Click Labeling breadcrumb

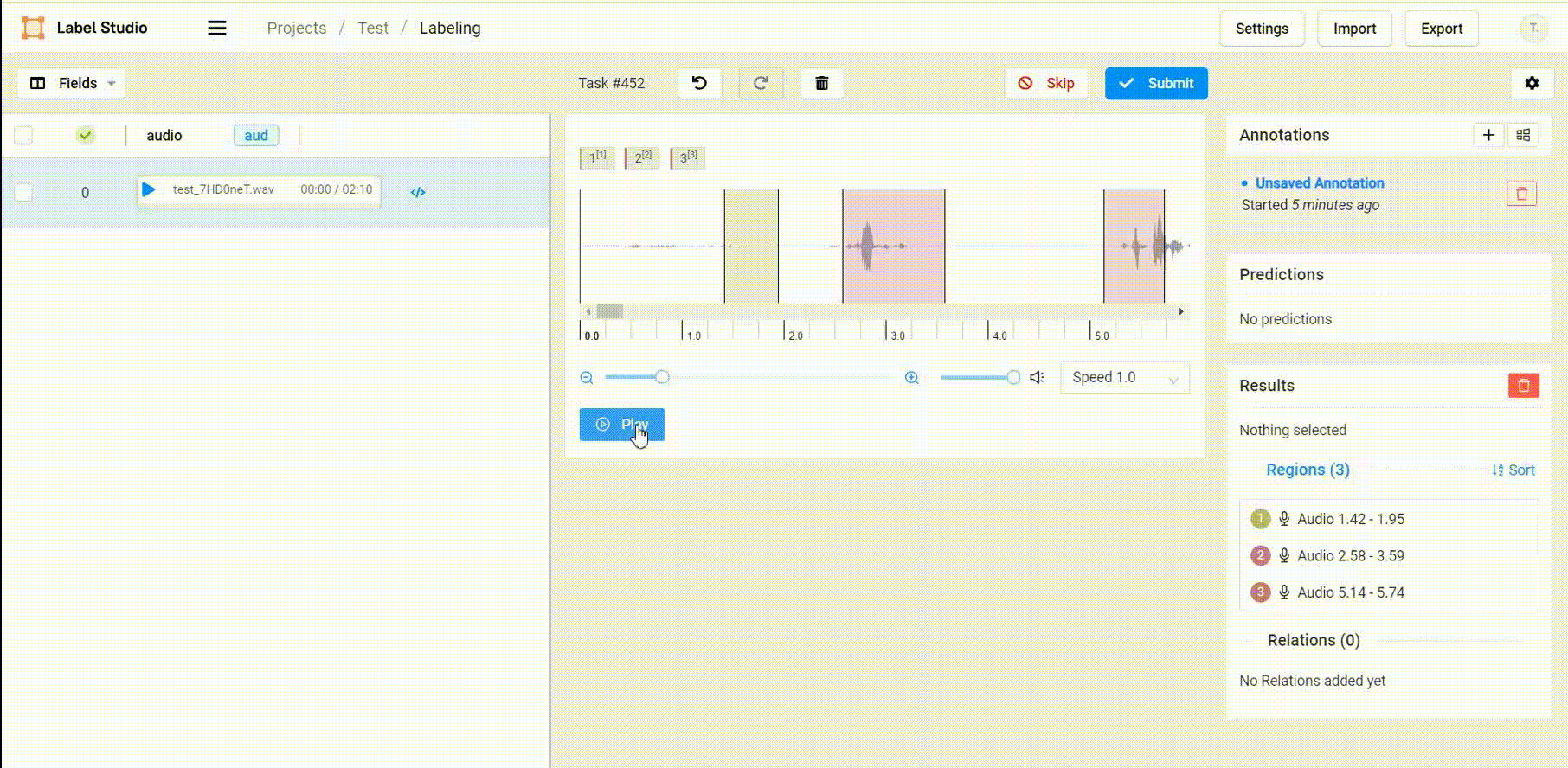(x=450, y=29)
